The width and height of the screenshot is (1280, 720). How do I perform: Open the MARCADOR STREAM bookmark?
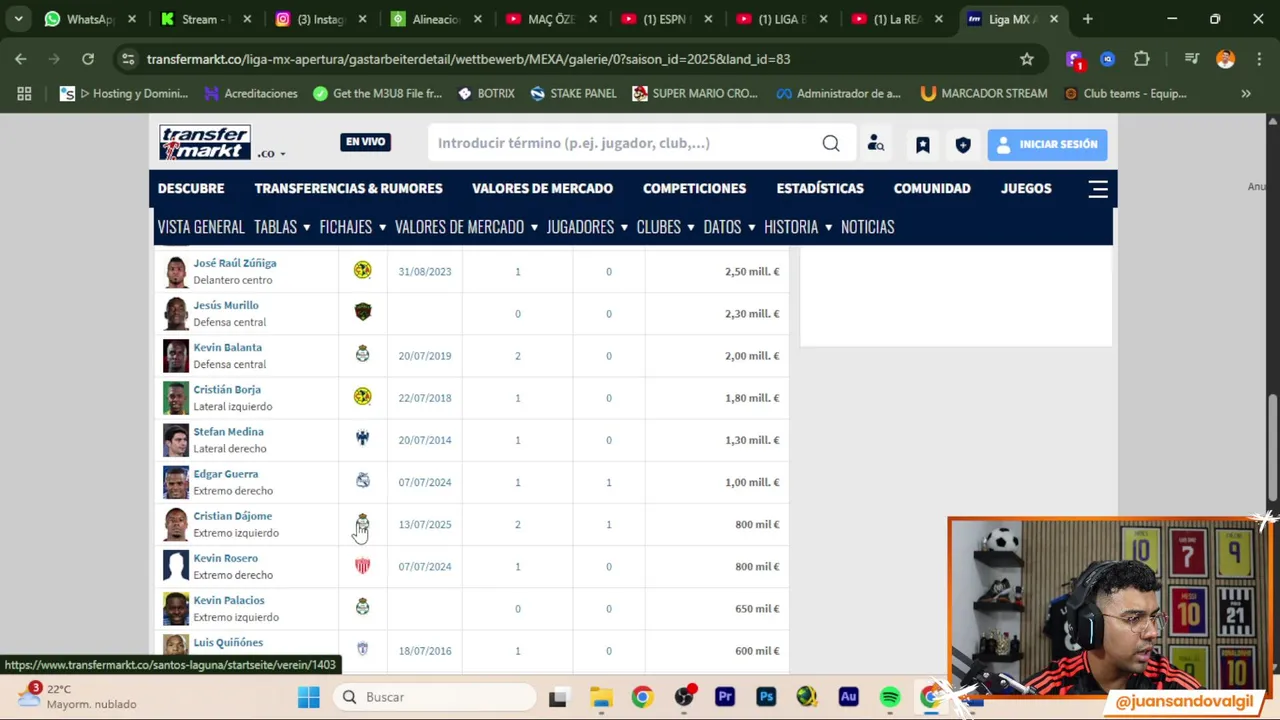(984, 94)
